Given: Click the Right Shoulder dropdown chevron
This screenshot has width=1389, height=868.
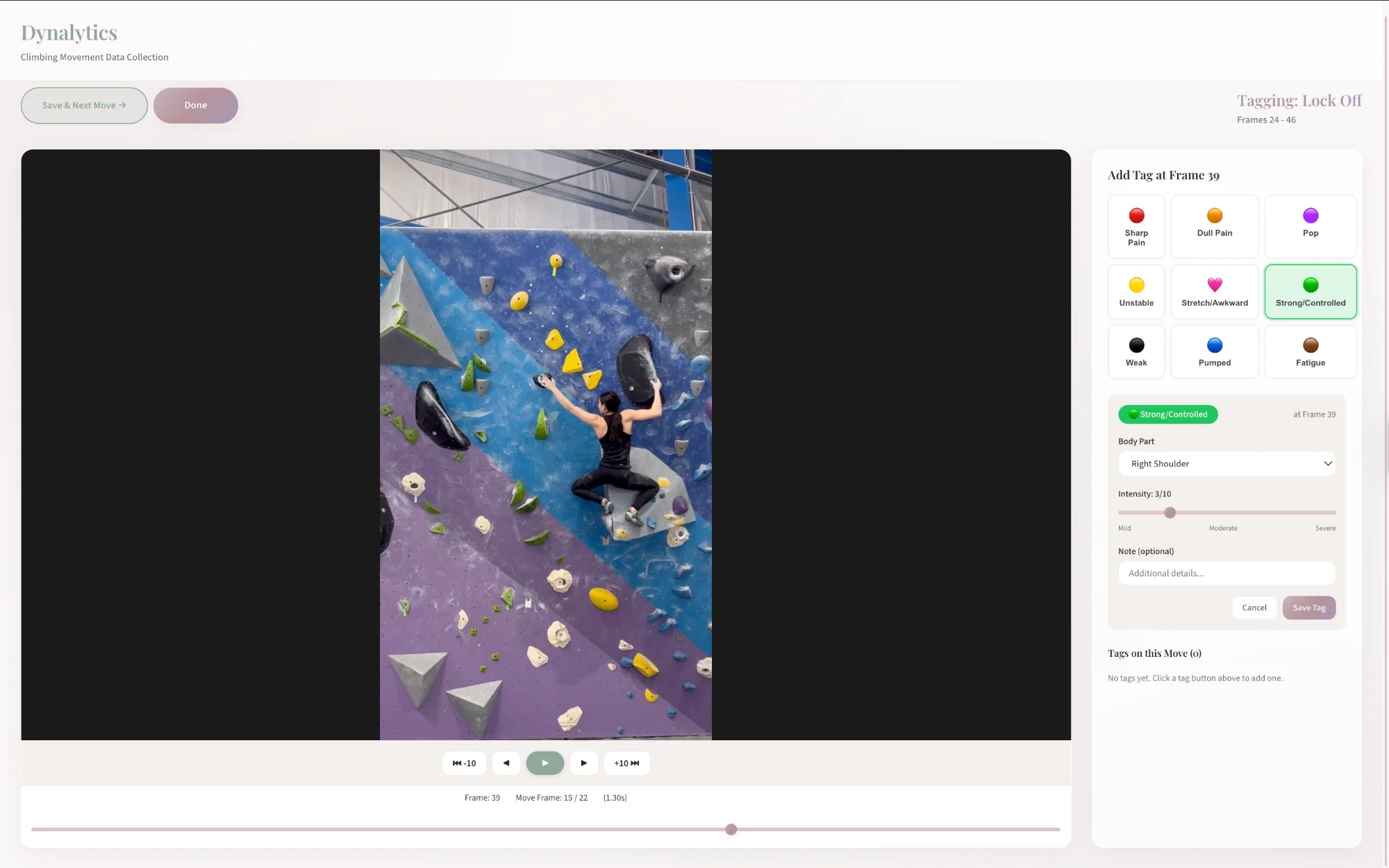Looking at the screenshot, I should coord(1327,464).
